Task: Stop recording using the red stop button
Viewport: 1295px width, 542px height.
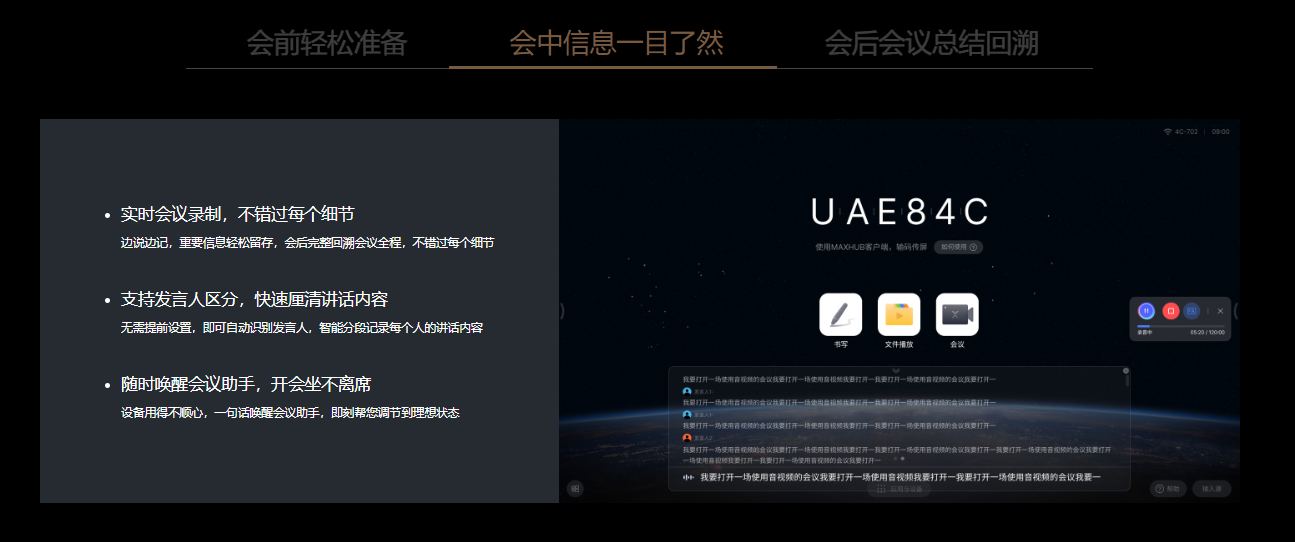Action: 1170,311
